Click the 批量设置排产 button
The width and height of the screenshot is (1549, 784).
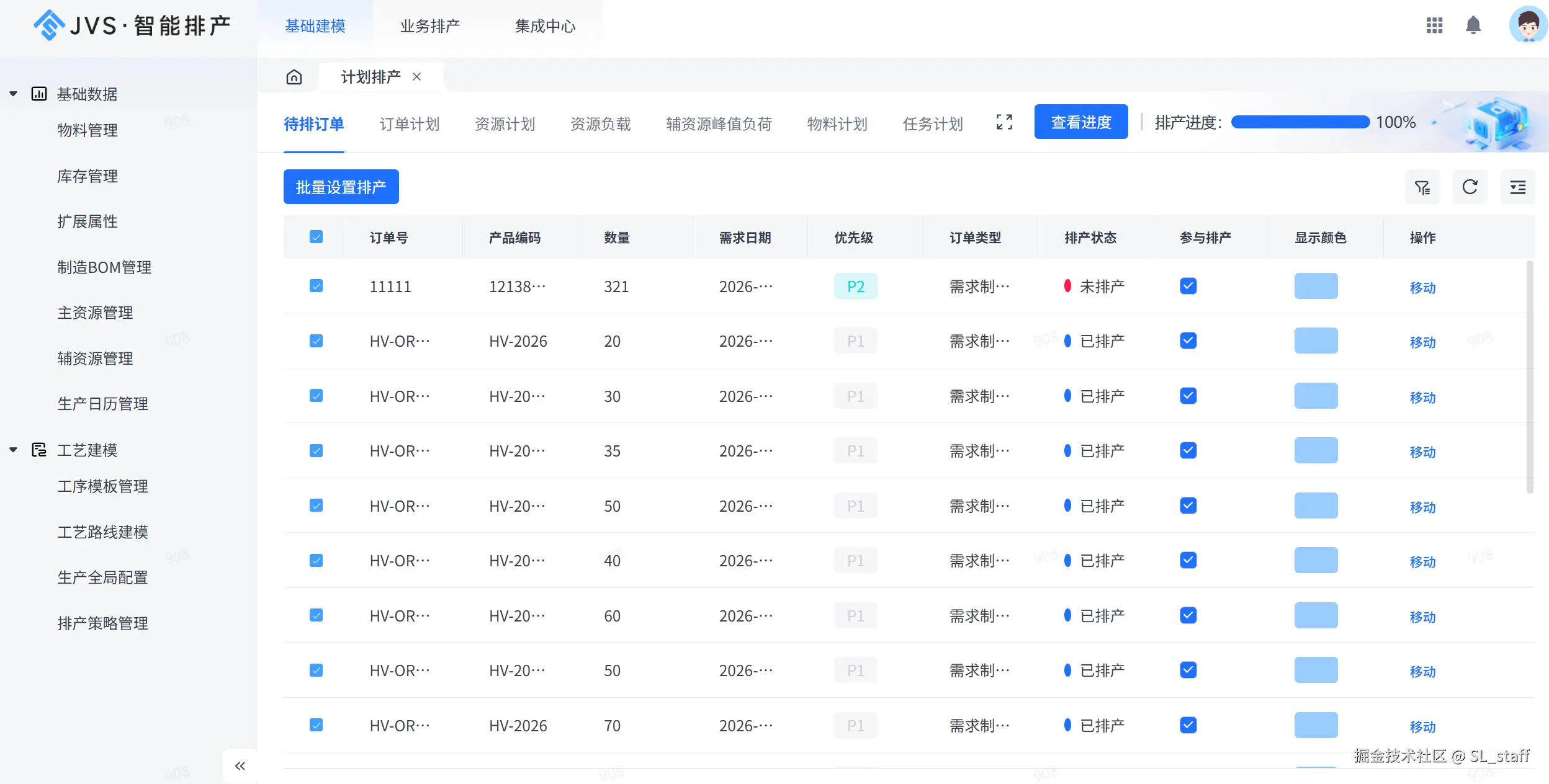tap(341, 187)
